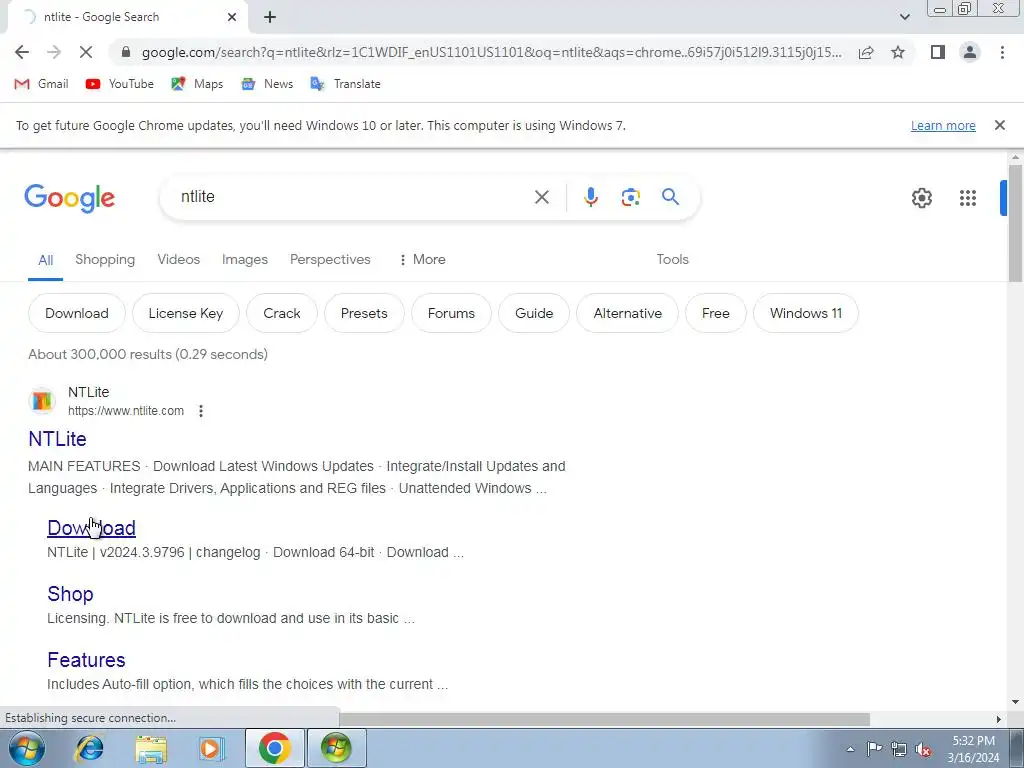Select the All results tab

pyautogui.click(x=45, y=260)
